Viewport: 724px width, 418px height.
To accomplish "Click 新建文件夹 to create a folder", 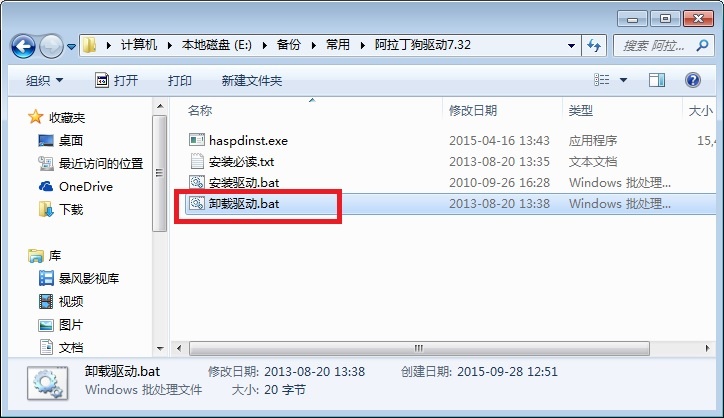I will click(x=252, y=80).
